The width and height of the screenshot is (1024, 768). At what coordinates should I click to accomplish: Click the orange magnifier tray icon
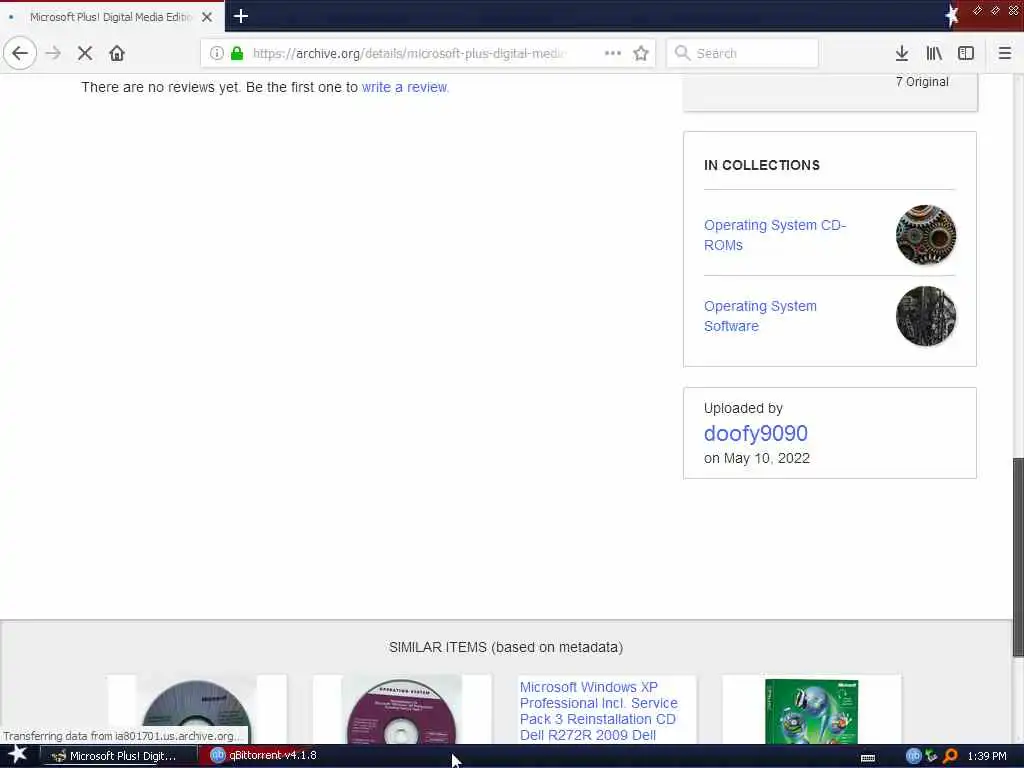(x=950, y=756)
